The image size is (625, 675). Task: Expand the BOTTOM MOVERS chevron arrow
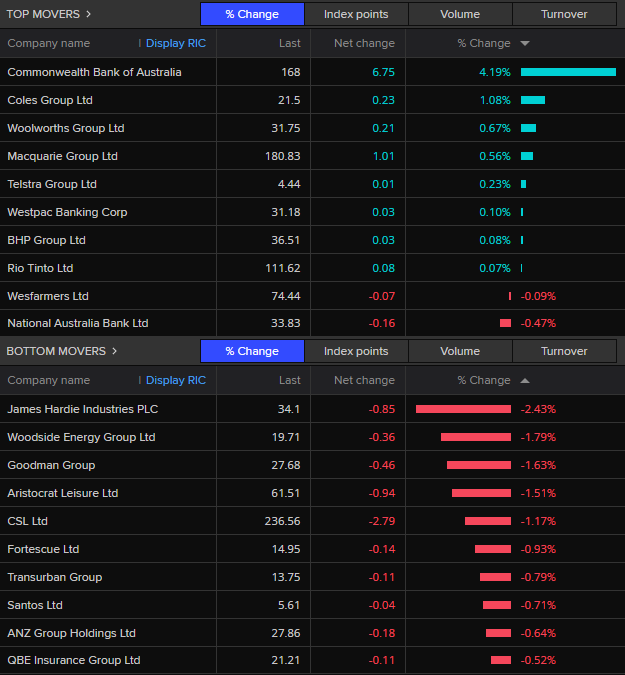114,351
